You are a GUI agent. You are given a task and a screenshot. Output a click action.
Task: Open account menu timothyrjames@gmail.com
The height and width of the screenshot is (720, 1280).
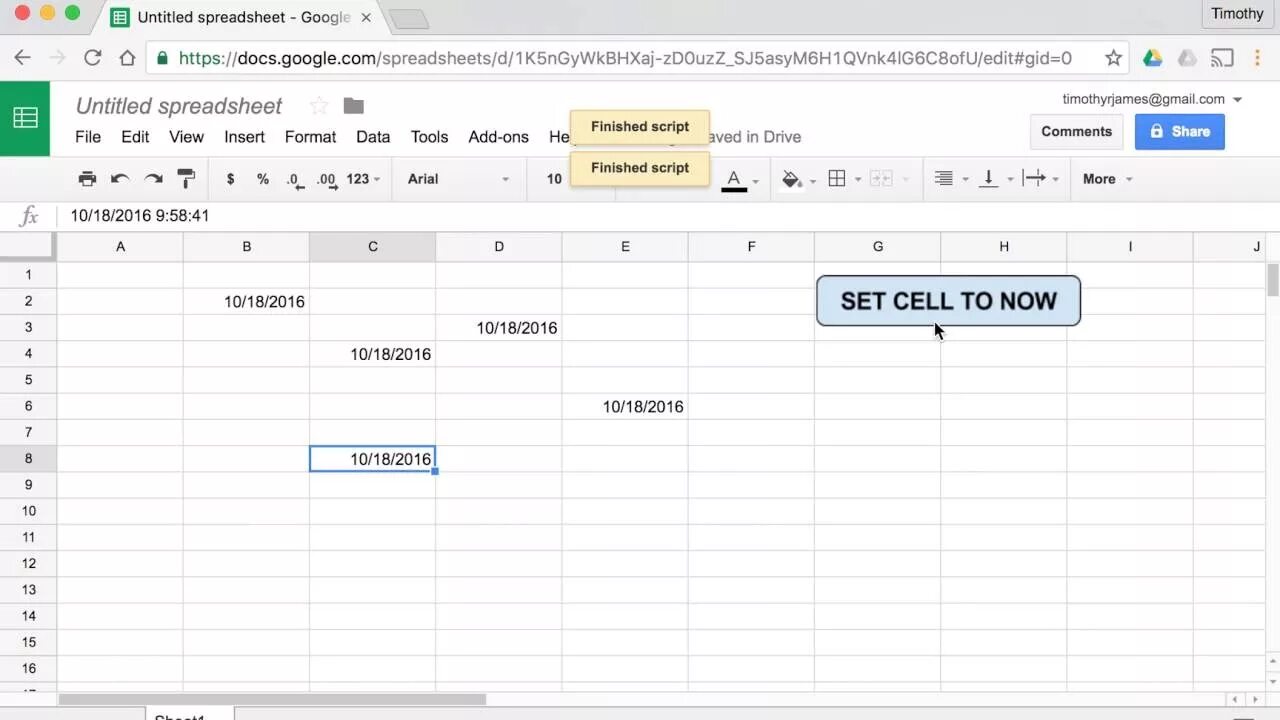point(1152,99)
